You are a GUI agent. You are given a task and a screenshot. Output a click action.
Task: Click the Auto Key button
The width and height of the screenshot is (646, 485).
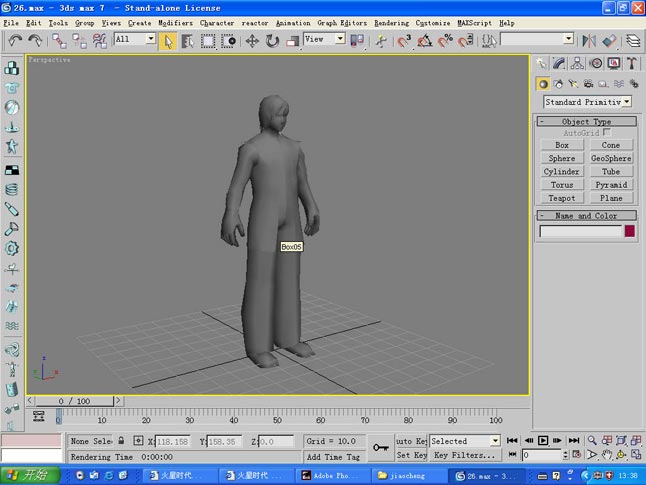point(411,441)
